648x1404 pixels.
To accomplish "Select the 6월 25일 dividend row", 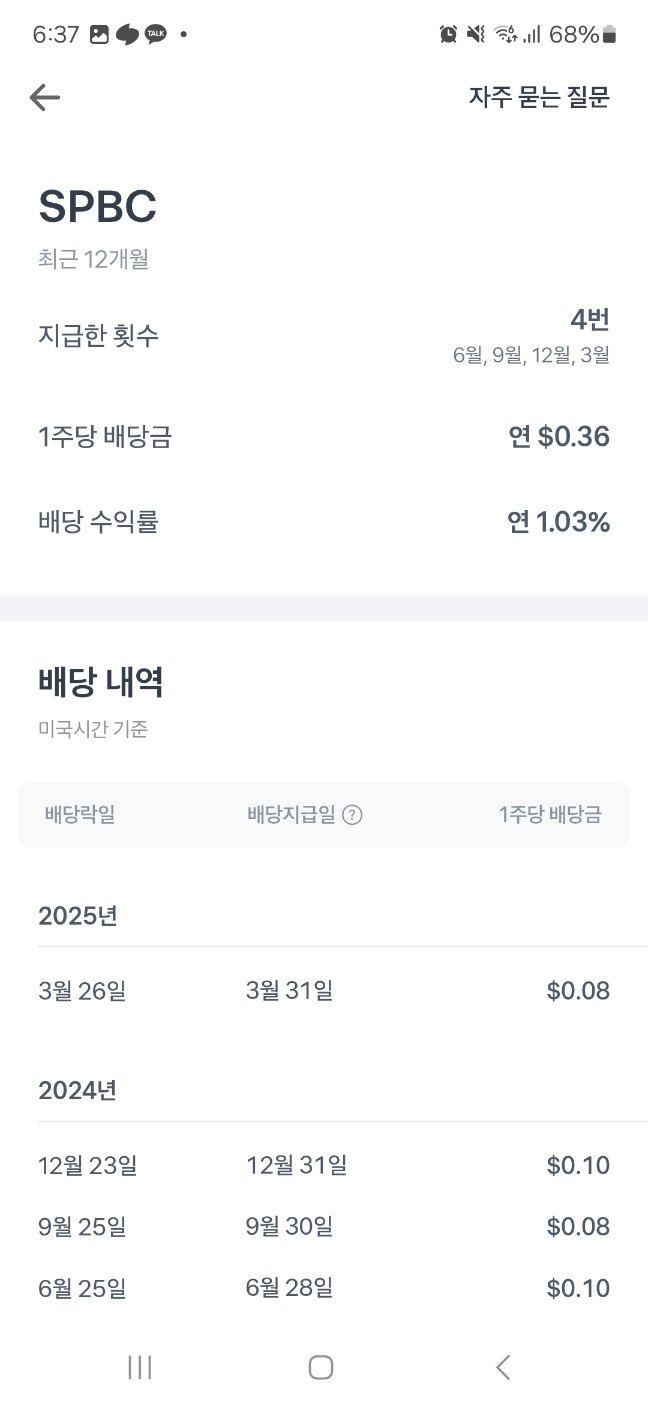I will tap(324, 1289).
